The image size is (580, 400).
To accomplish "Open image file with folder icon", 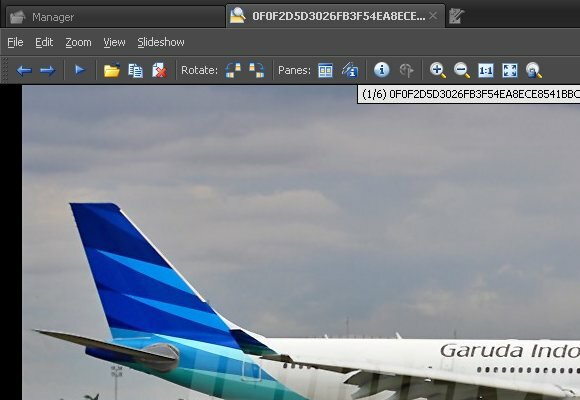I will coord(112,70).
